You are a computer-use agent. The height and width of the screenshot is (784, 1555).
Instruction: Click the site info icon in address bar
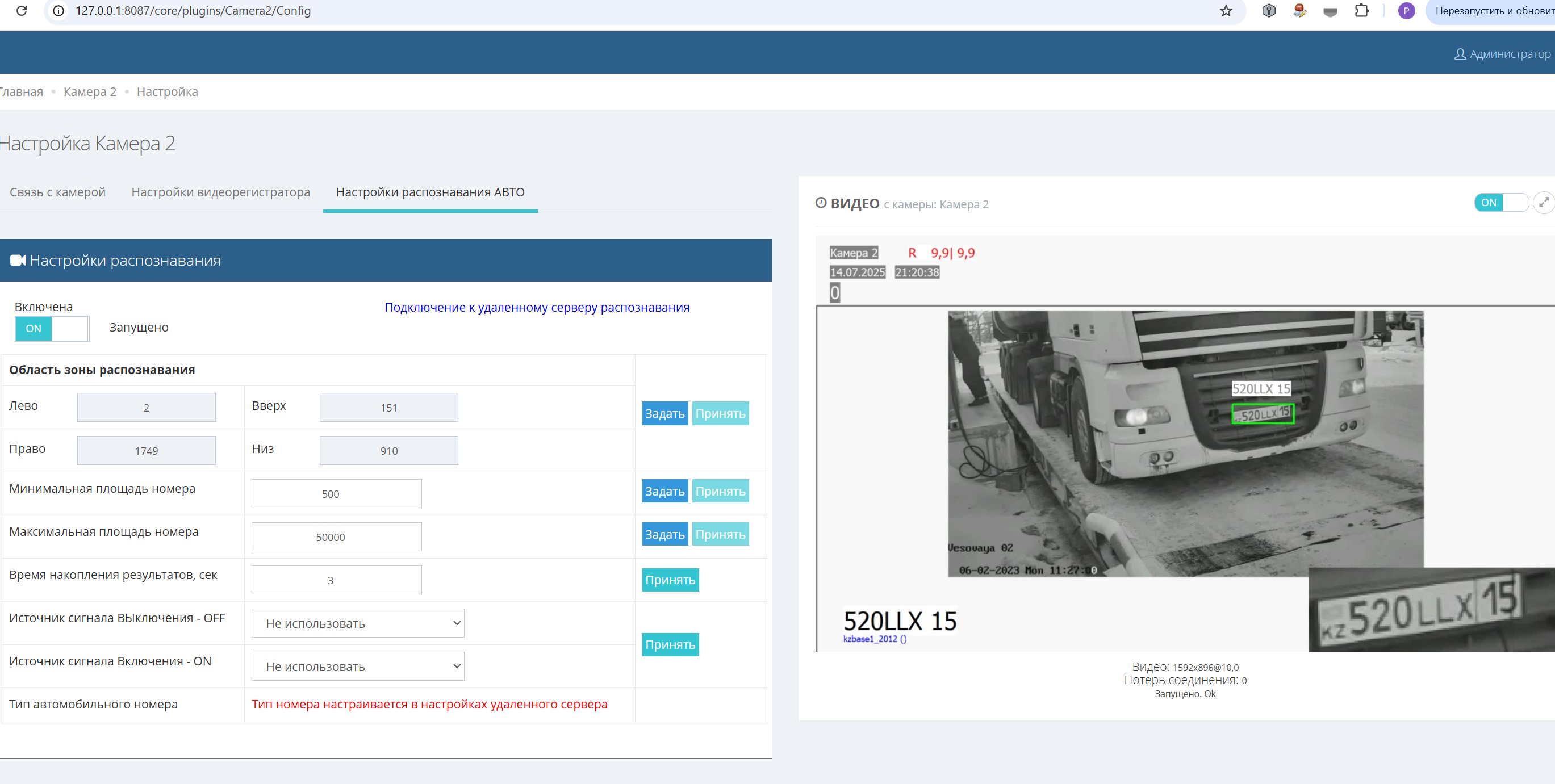(x=58, y=11)
